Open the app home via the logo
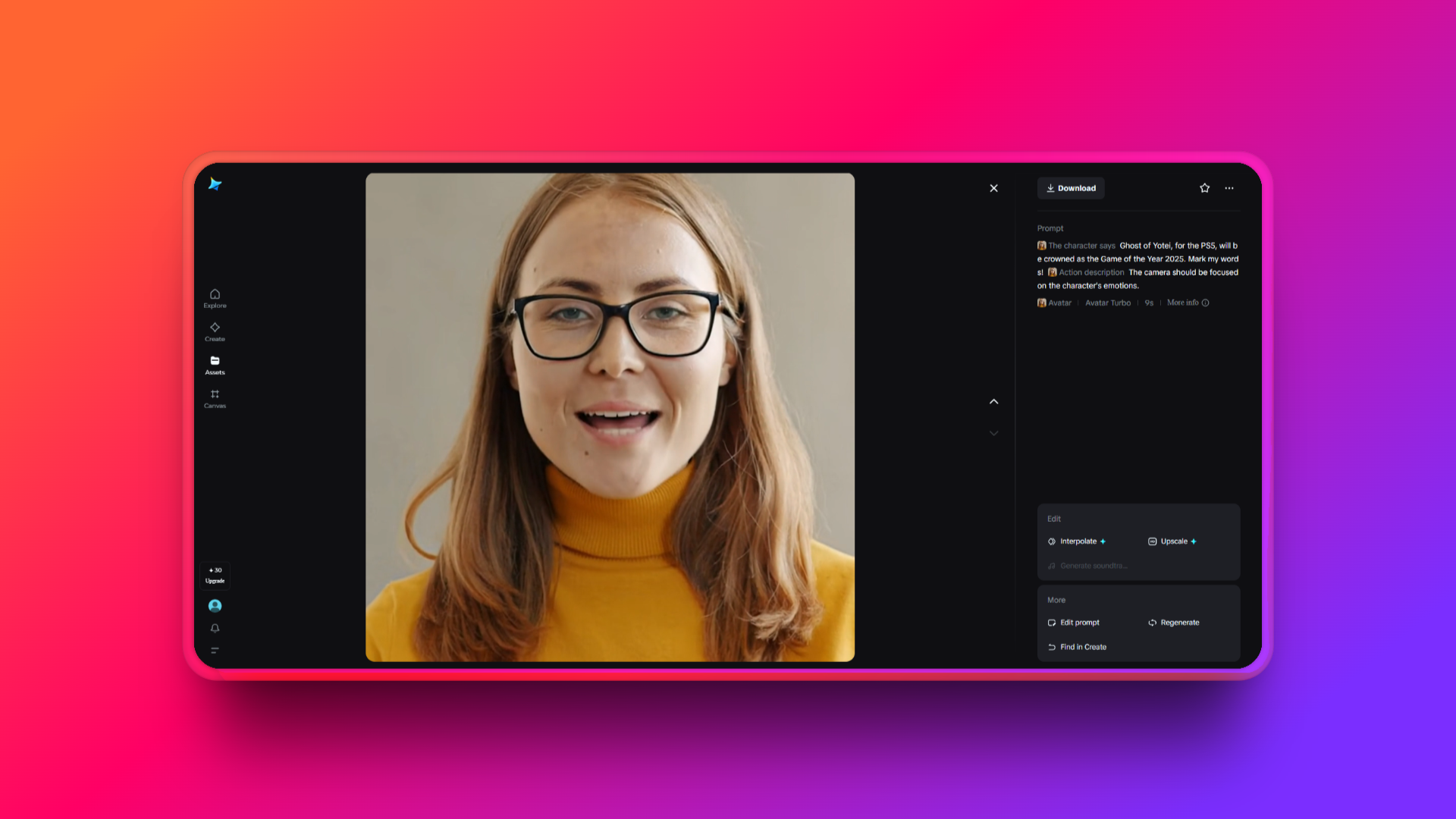The image size is (1456, 819). point(215,184)
